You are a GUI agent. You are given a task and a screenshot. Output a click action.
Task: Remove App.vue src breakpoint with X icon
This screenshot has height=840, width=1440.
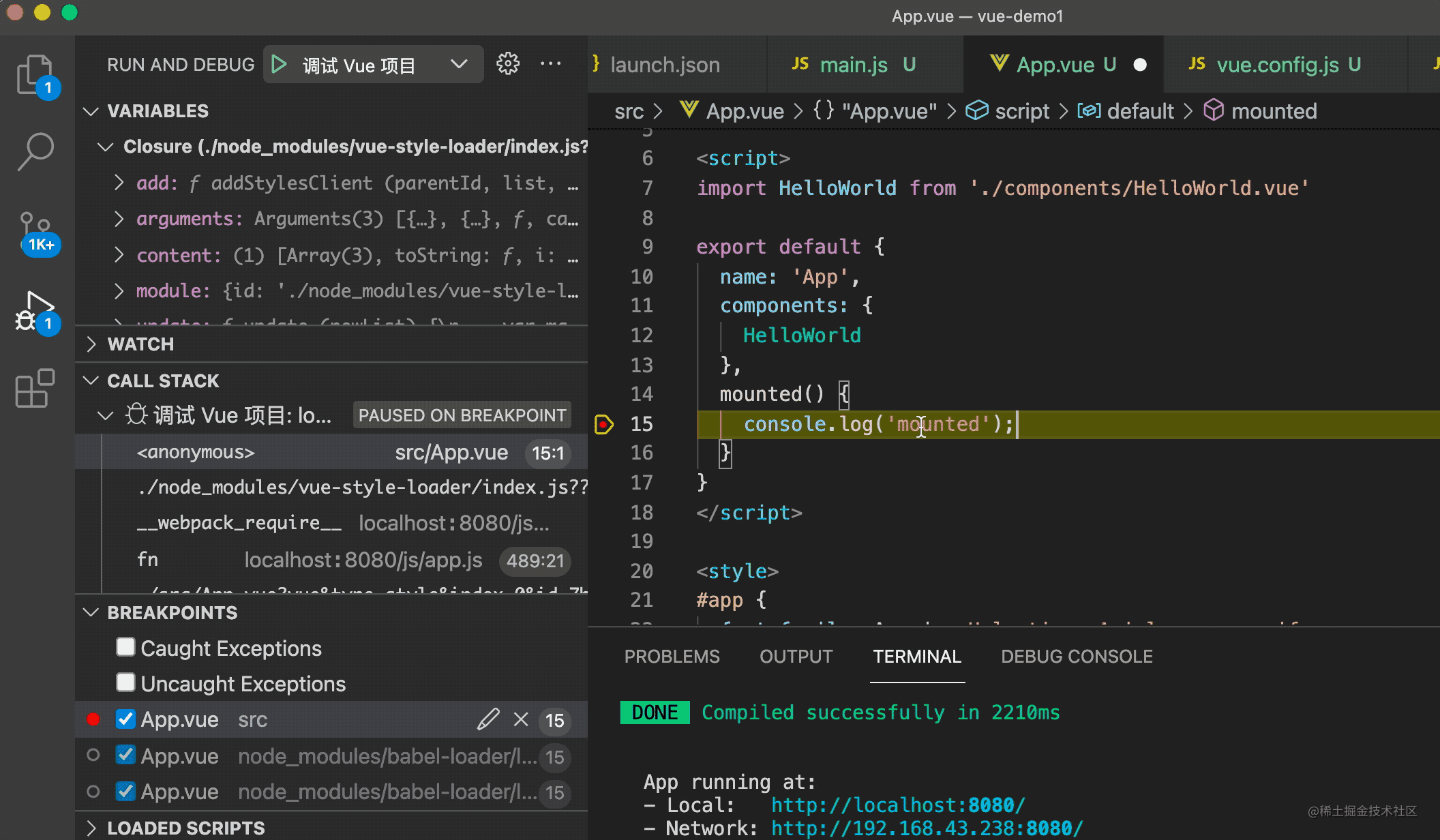point(521,719)
